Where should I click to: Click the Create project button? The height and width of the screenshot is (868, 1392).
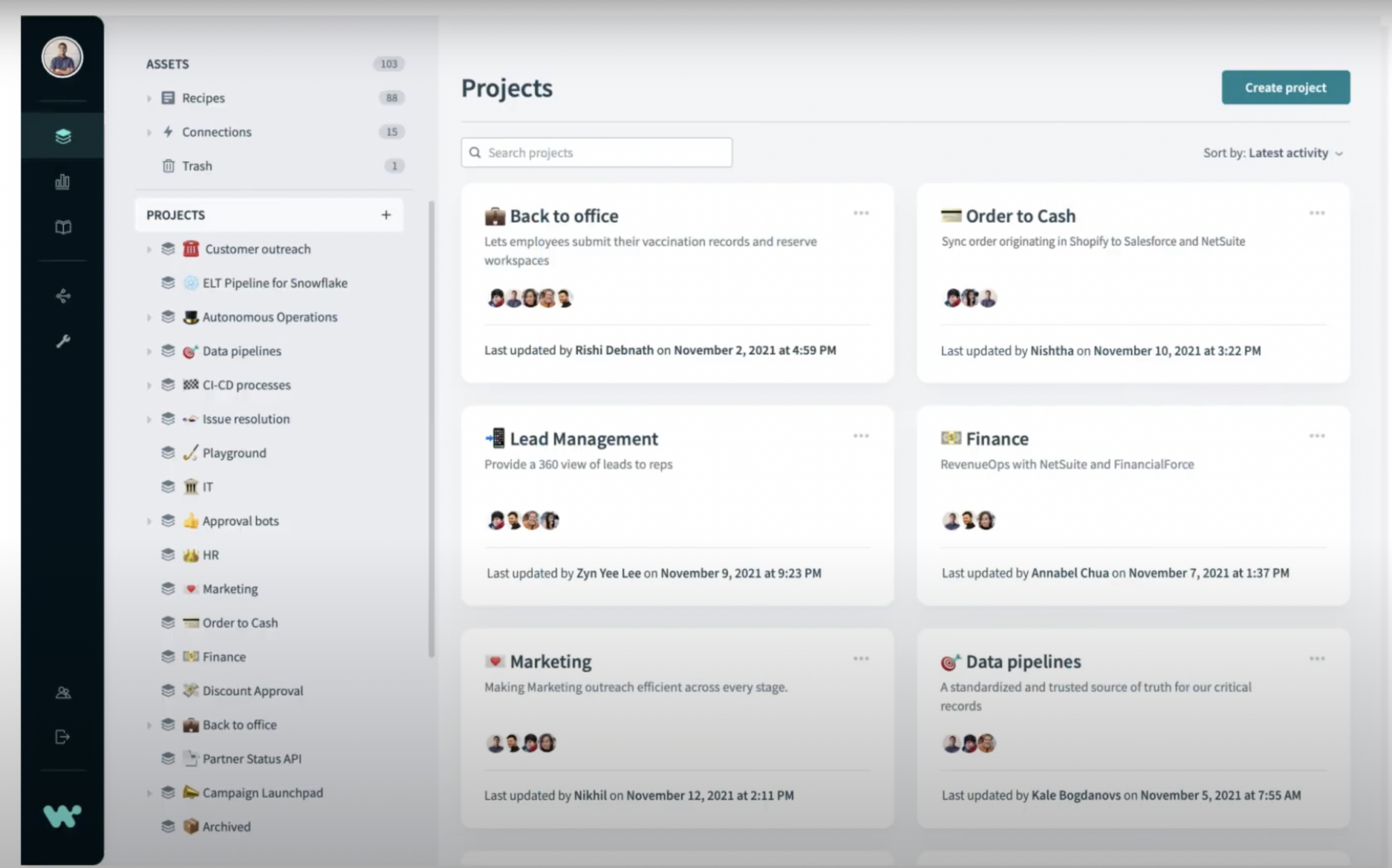(x=1285, y=87)
